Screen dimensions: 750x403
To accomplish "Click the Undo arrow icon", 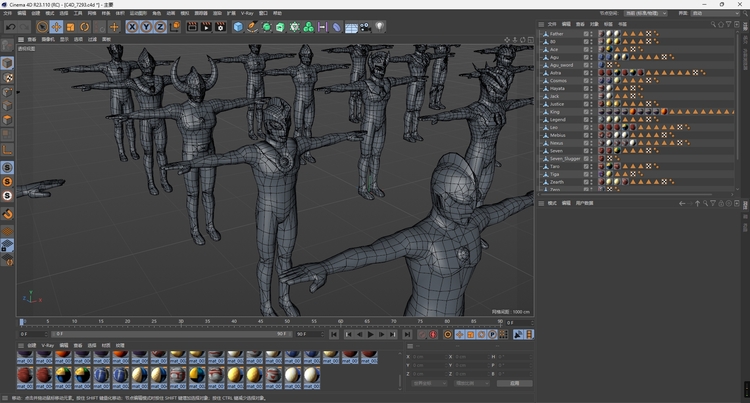I will coord(11,27).
